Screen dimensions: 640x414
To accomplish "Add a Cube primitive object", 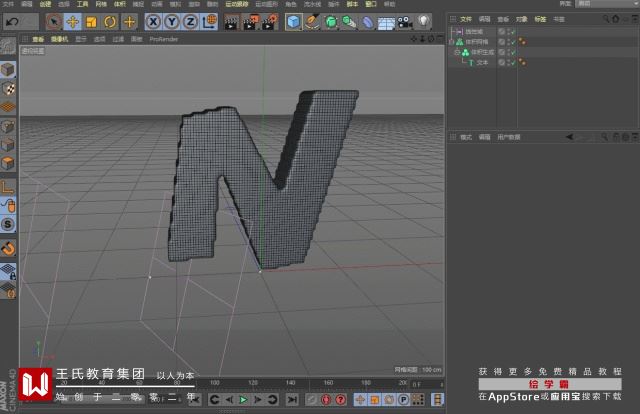I will pos(293,22).
